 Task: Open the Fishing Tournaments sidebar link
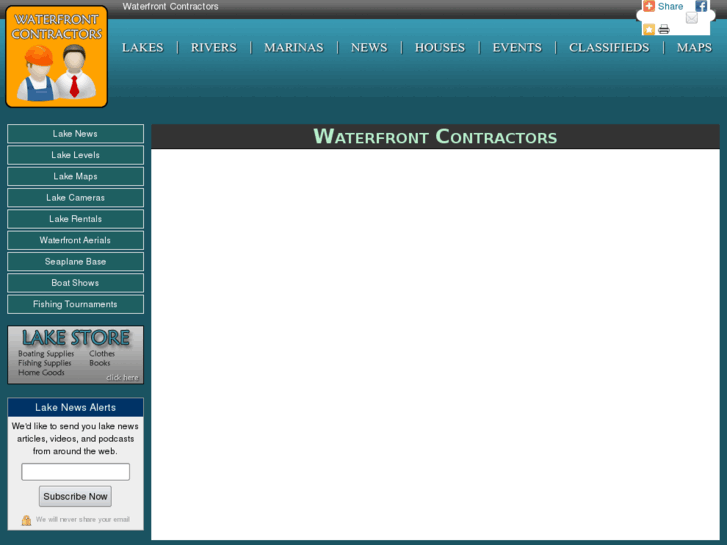(x=75, y=304)
